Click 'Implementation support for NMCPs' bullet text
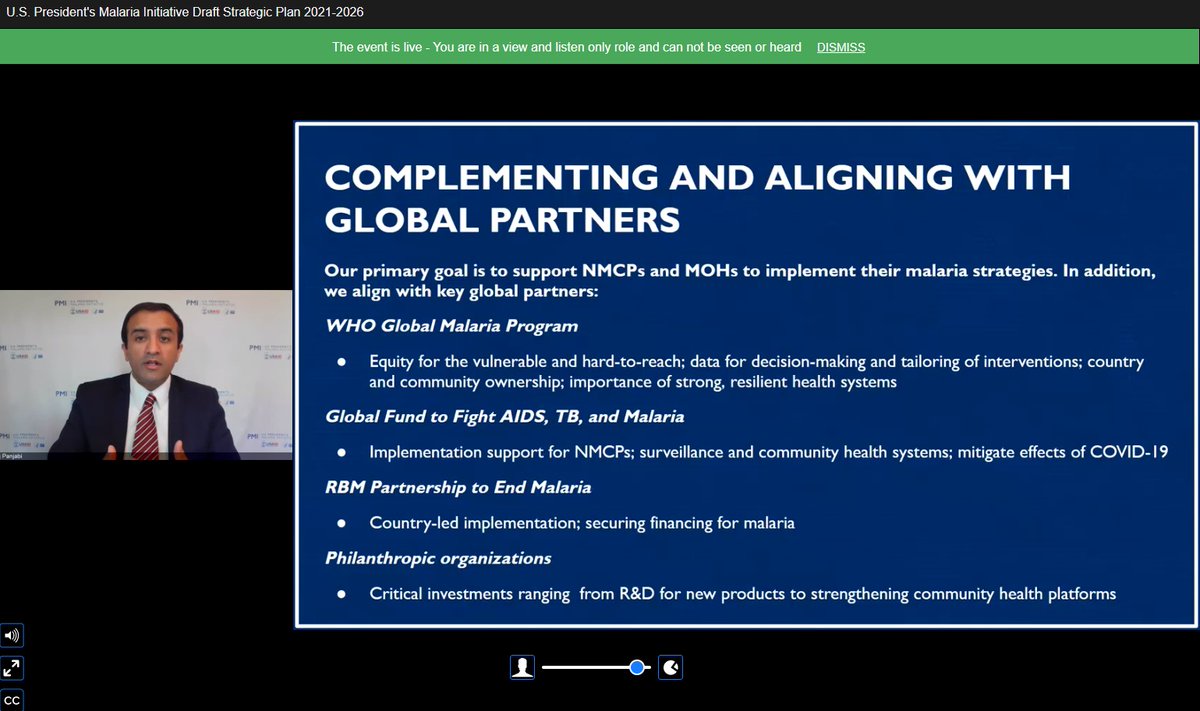 (x=769, y=452)
